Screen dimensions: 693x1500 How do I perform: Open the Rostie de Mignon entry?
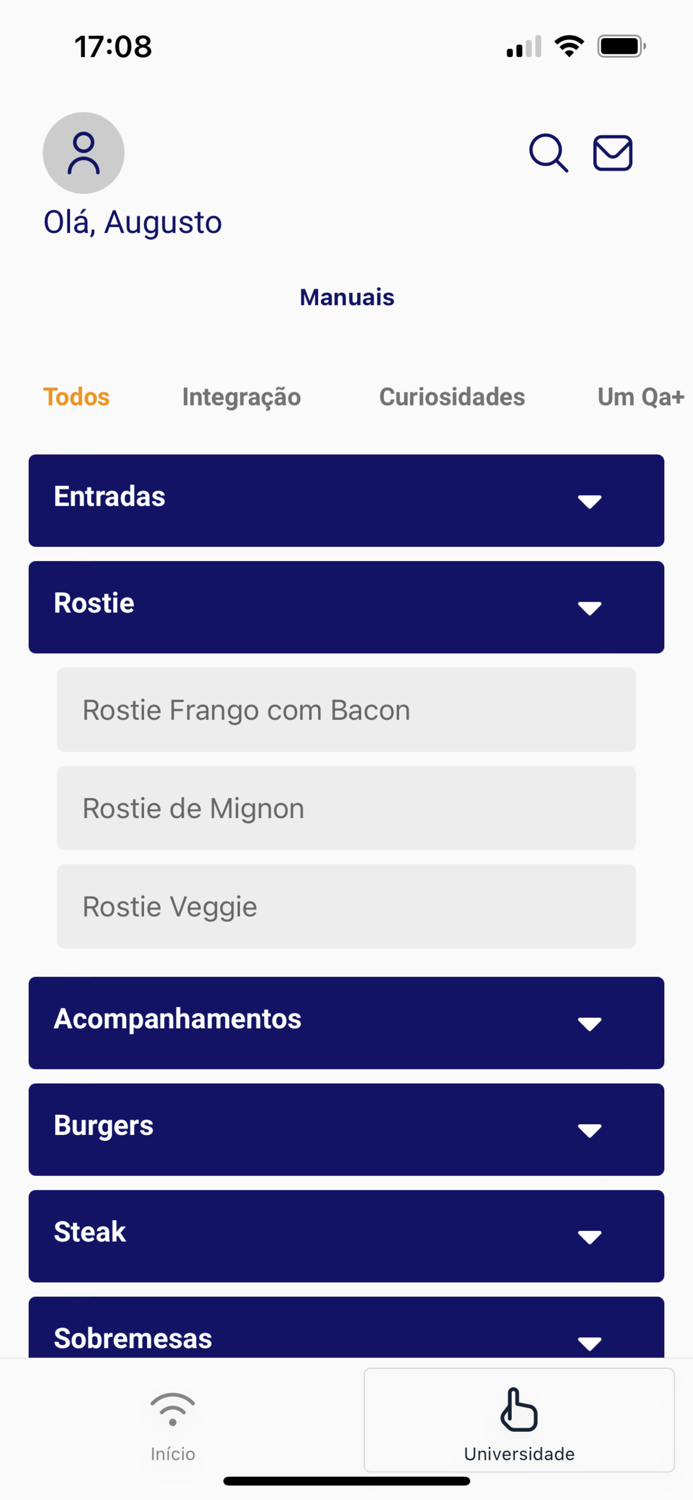347,808
